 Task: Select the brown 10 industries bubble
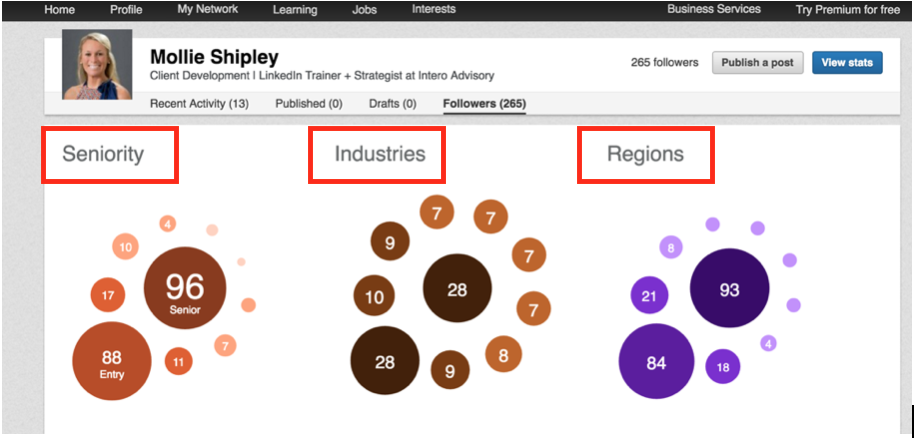coord(374,297)
